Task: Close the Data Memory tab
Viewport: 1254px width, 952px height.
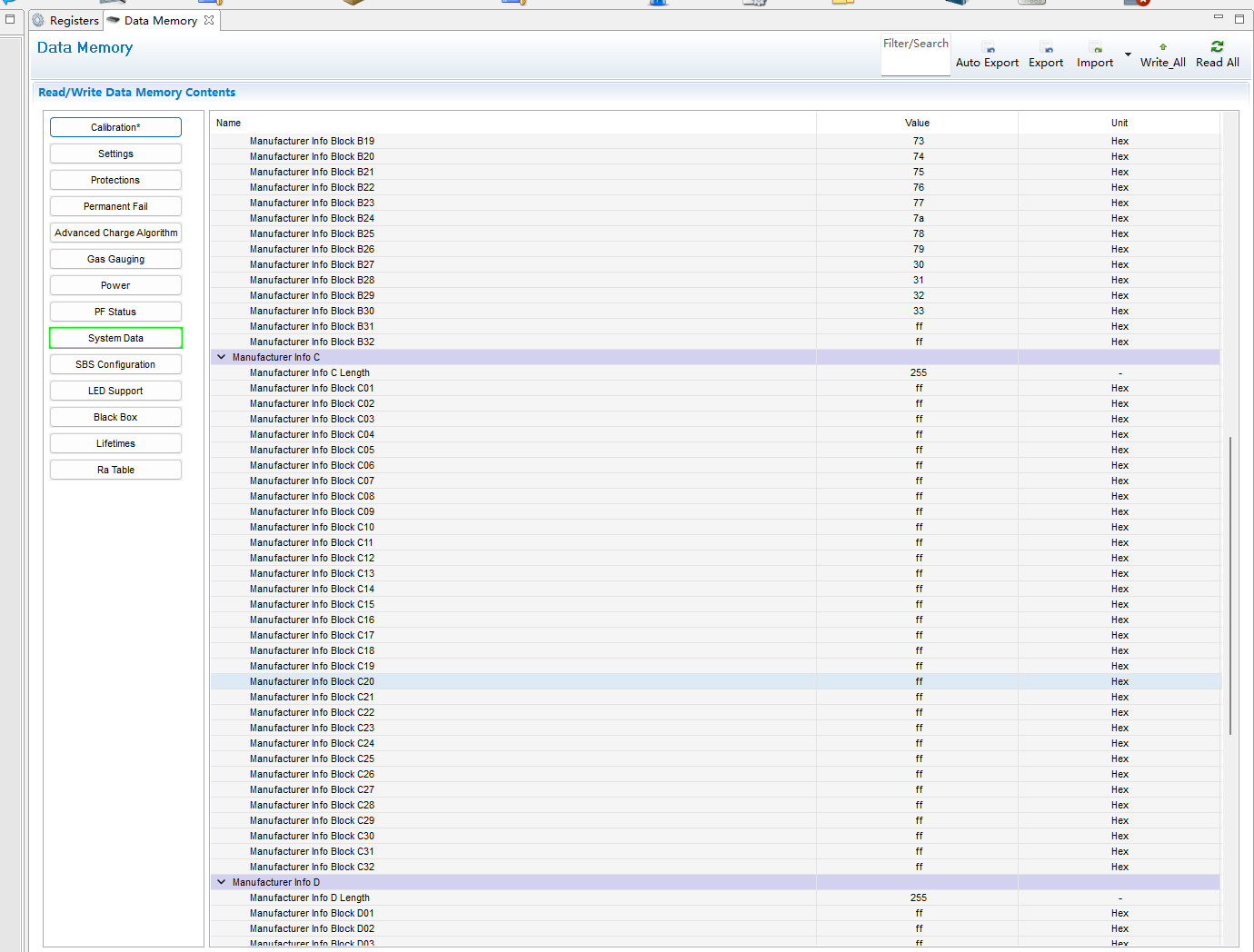Action: coord(209,20)
